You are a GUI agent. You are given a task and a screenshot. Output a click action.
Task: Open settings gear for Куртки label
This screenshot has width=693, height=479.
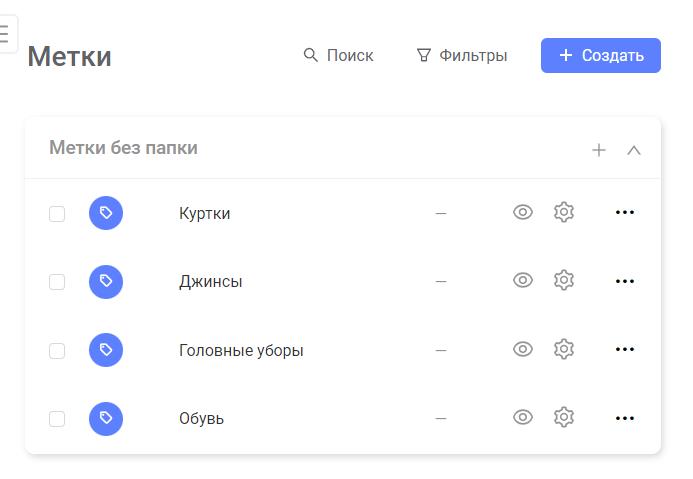click(x=564, y=213)
